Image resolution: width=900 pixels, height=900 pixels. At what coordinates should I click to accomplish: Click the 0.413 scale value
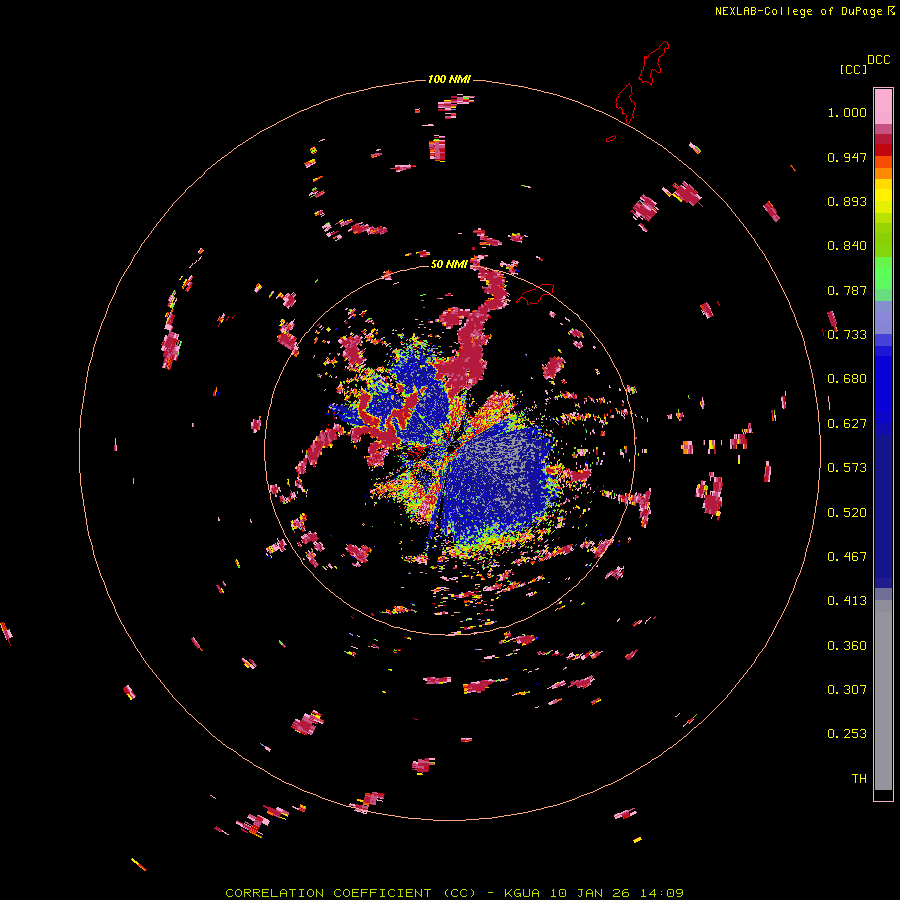[847, 601]
